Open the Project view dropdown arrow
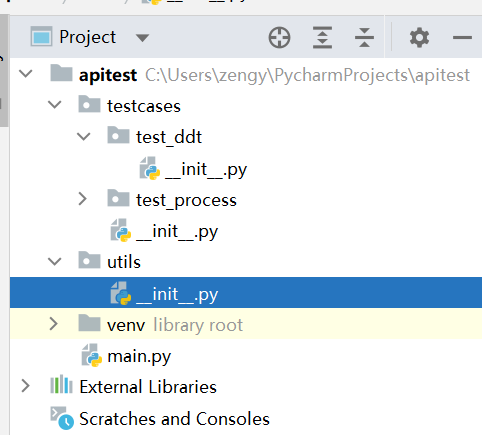The width and height of the screenshot is (482, 435). (x=142, y=38)
